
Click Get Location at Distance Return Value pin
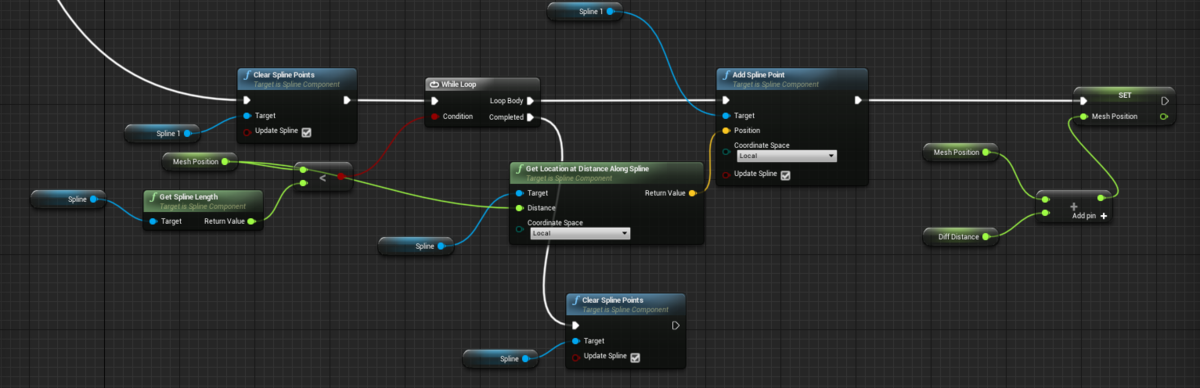(693, 193)
